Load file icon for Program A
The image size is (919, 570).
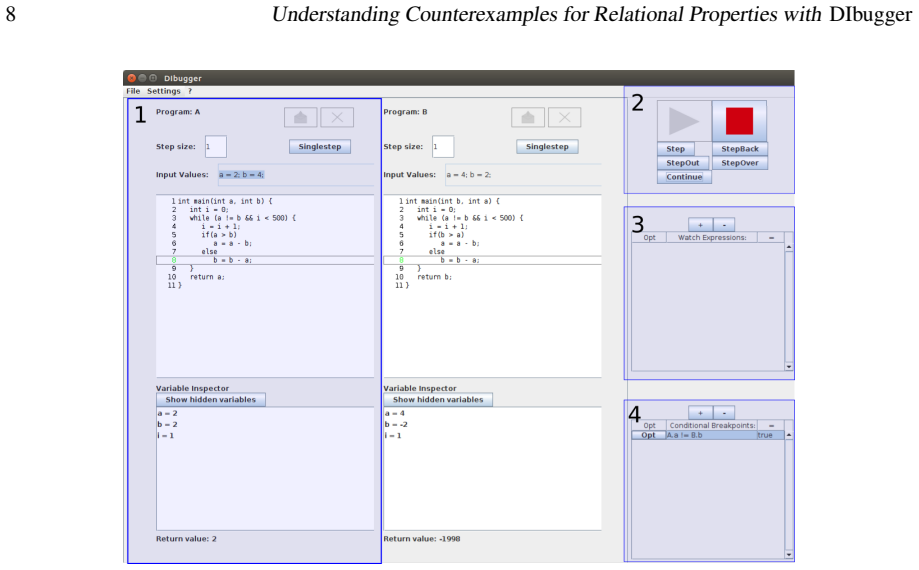[301, 117]
